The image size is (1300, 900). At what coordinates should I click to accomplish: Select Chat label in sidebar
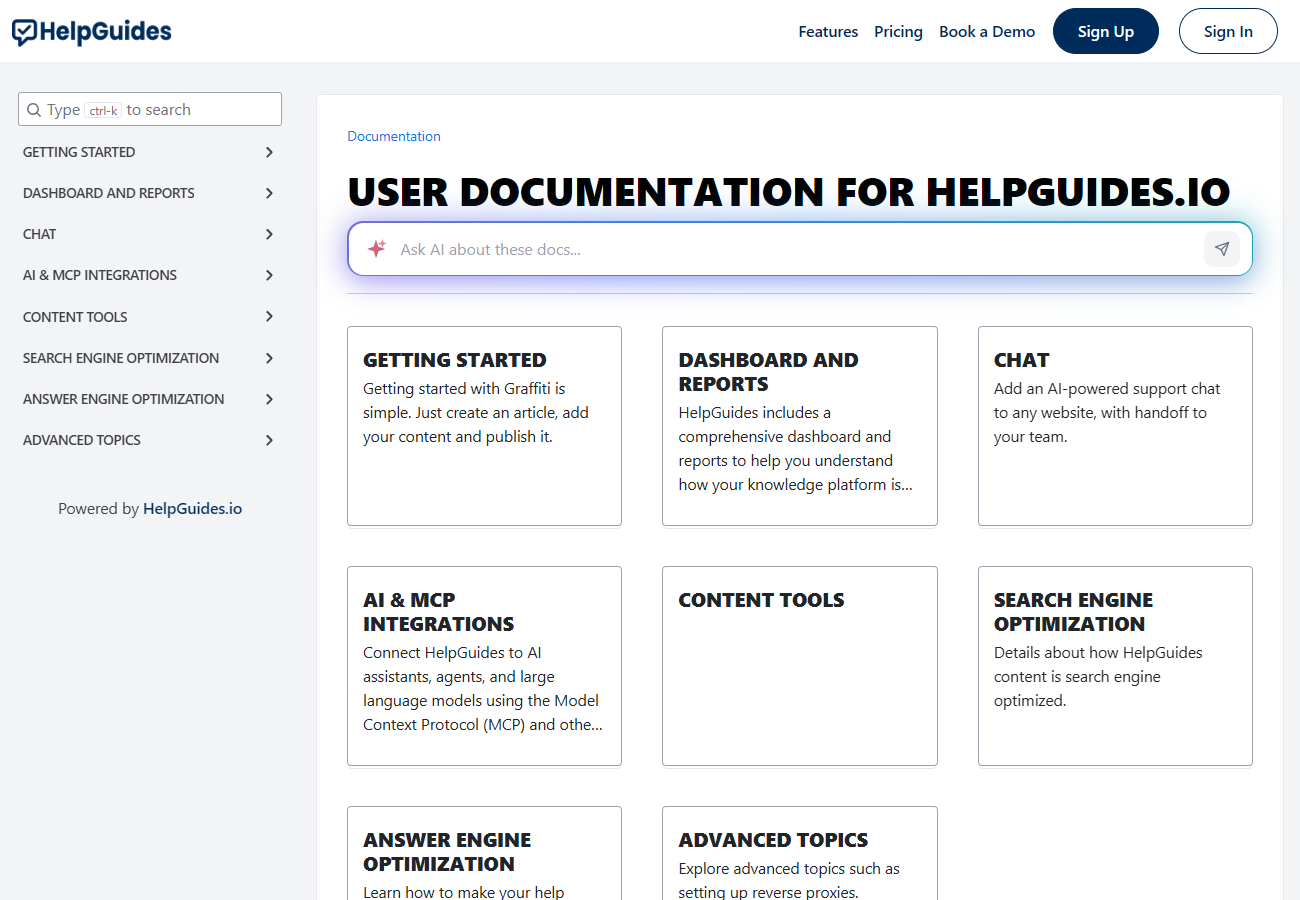[40, 234]
